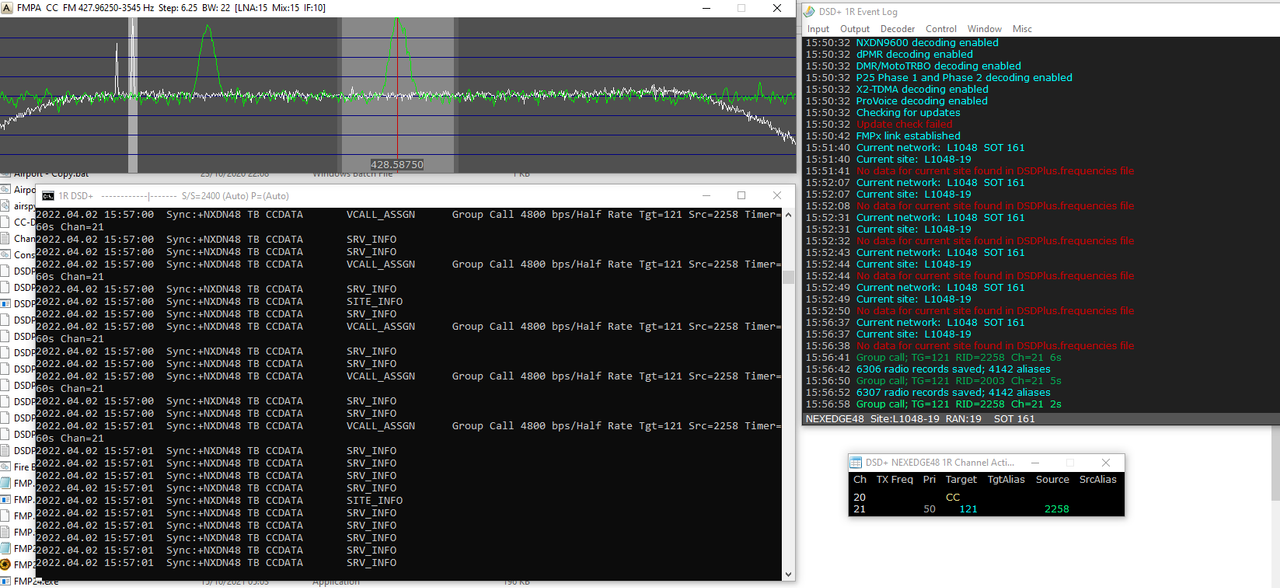Click the 'TX Freq' column header

click(894, 480)
